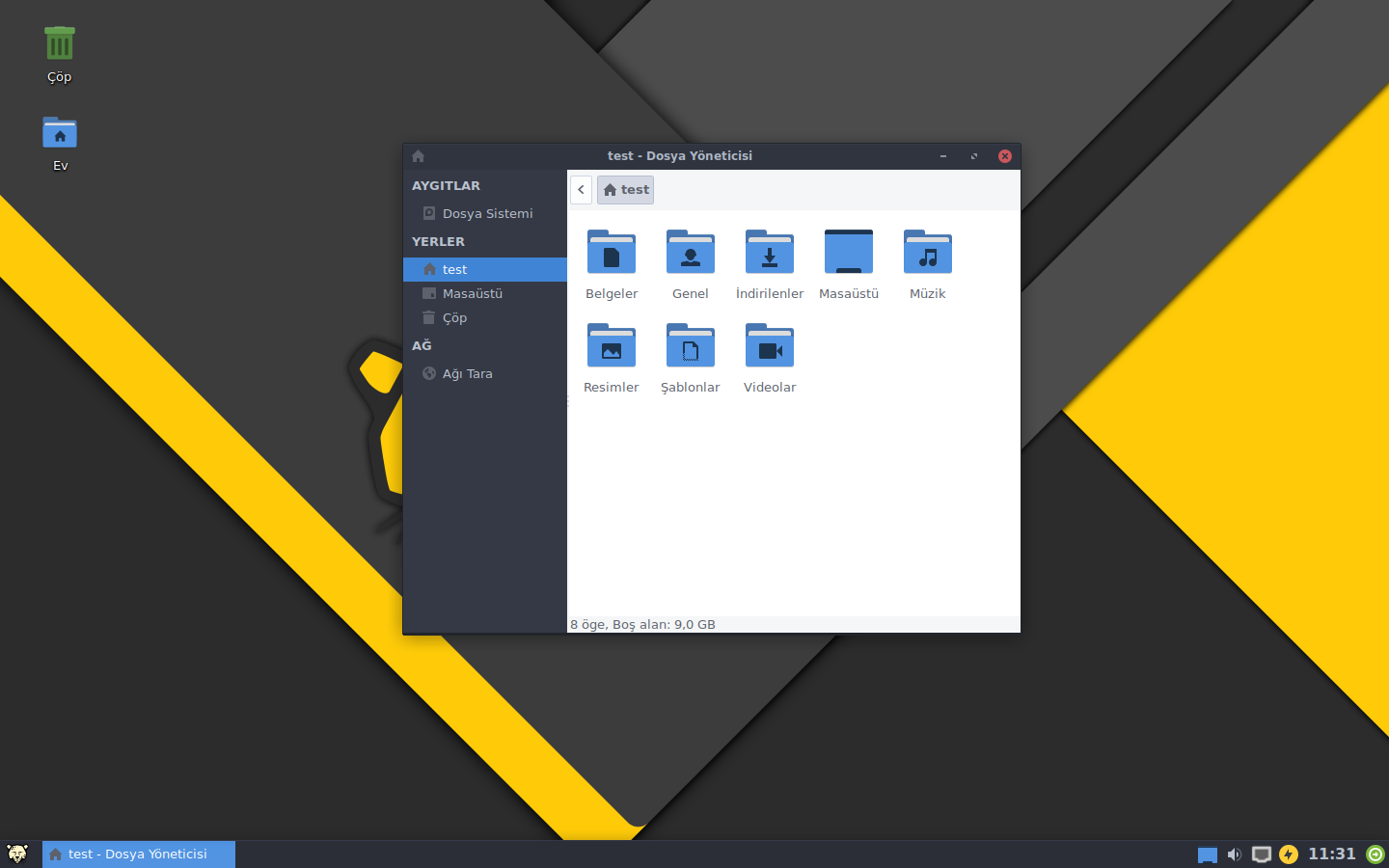The width and height of the screenshot is (1389, 868).
Task: Click the AYGITLAR sidebar heading
Action: coord(446,185)
